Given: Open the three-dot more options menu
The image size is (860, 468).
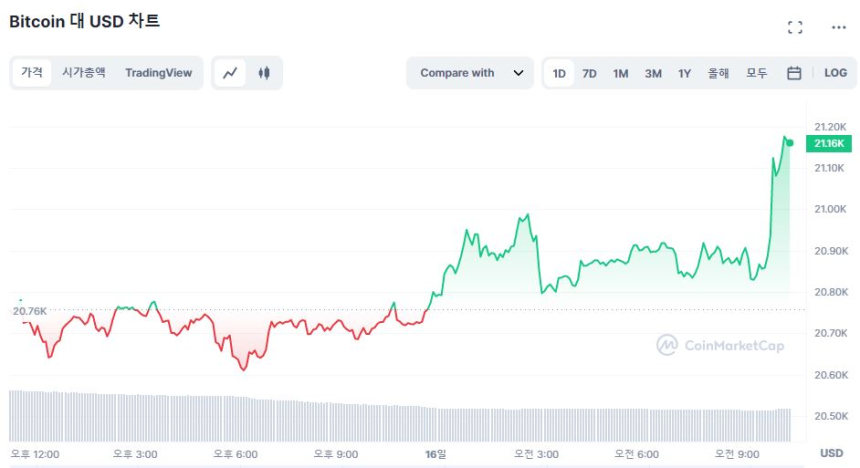Looking at the screenshot, I should tap(838, 27).
